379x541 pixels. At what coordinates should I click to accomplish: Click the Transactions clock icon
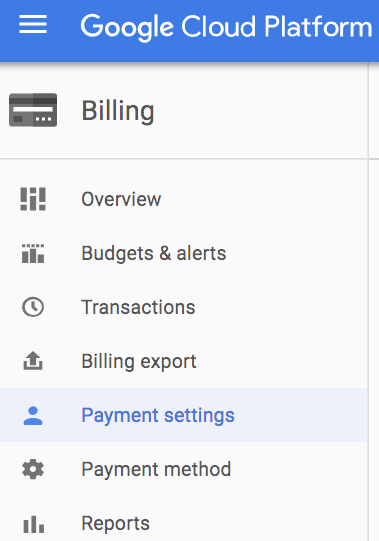coord(33,307)
